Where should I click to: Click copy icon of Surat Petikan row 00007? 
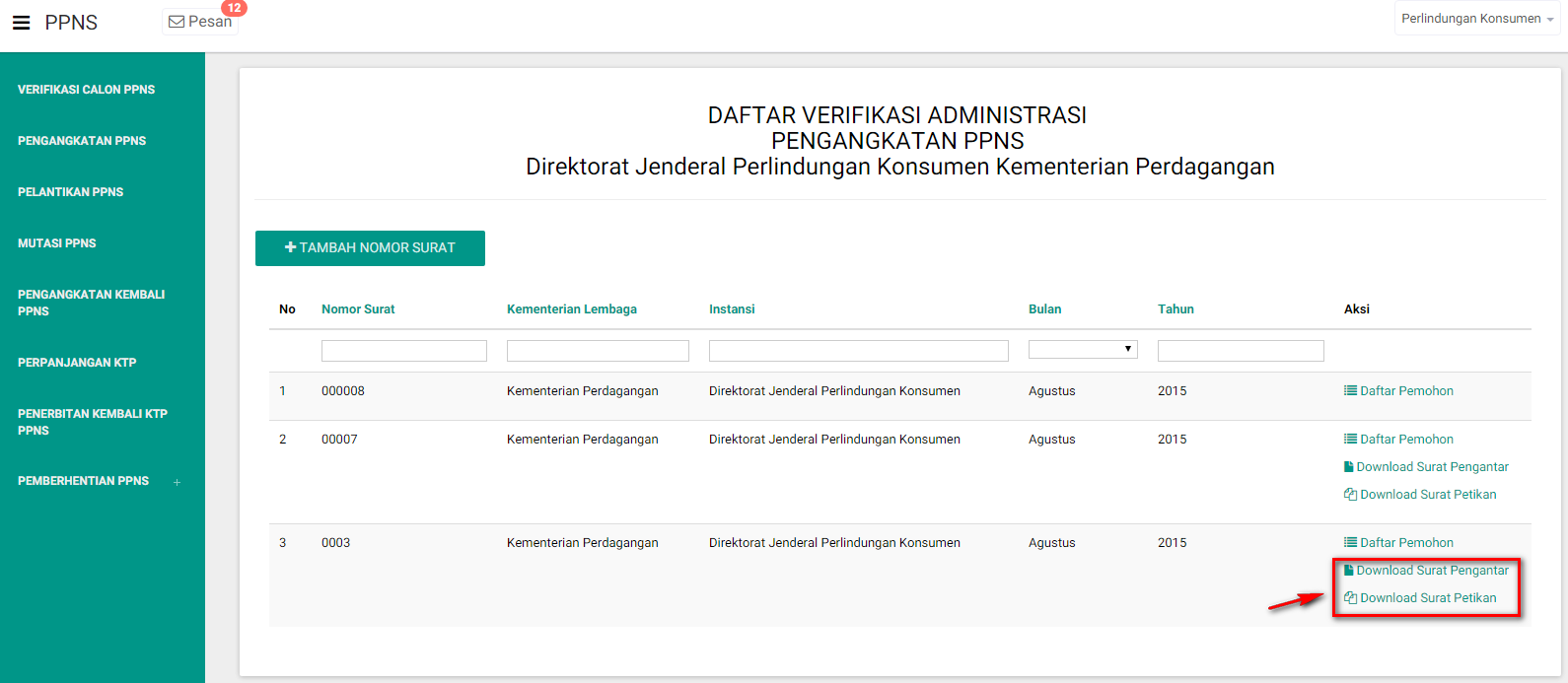(1350, 495)
